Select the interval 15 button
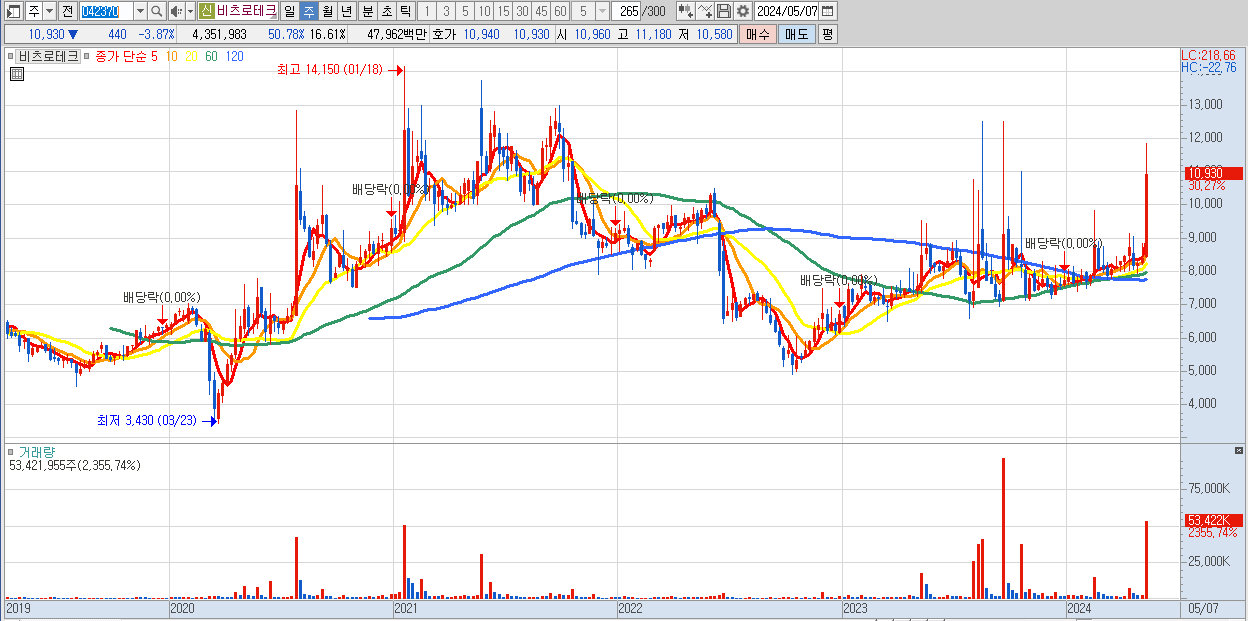 (x=503, y=11)
